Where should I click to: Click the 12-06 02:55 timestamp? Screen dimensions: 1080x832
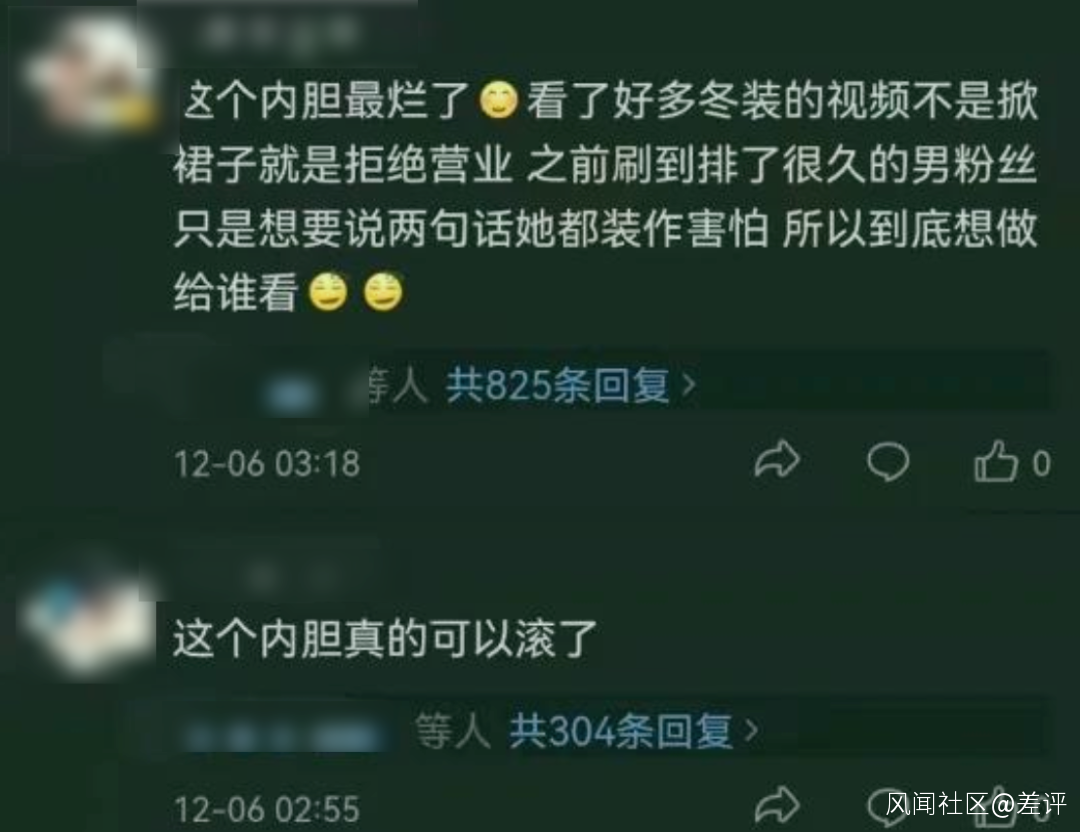pos(267,809)
